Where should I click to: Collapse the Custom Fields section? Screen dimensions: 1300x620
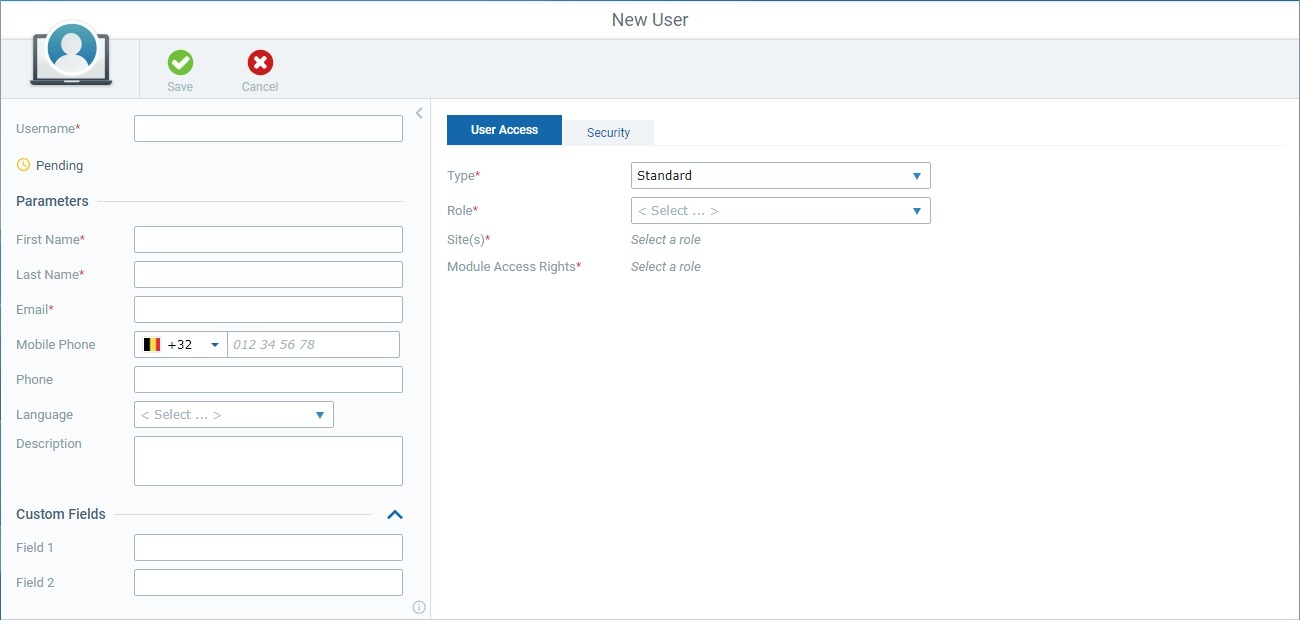tap(395, 514)
